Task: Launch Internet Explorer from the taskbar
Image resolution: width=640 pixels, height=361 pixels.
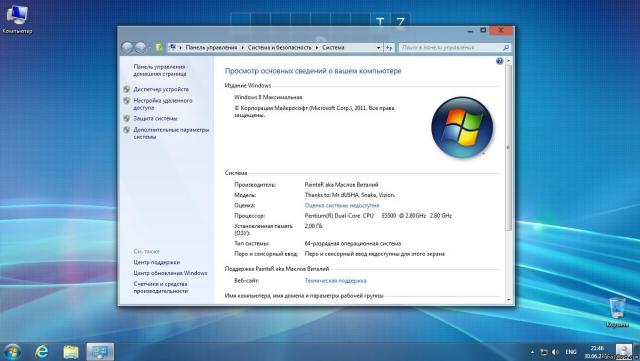Action: (x=42, y=352)
